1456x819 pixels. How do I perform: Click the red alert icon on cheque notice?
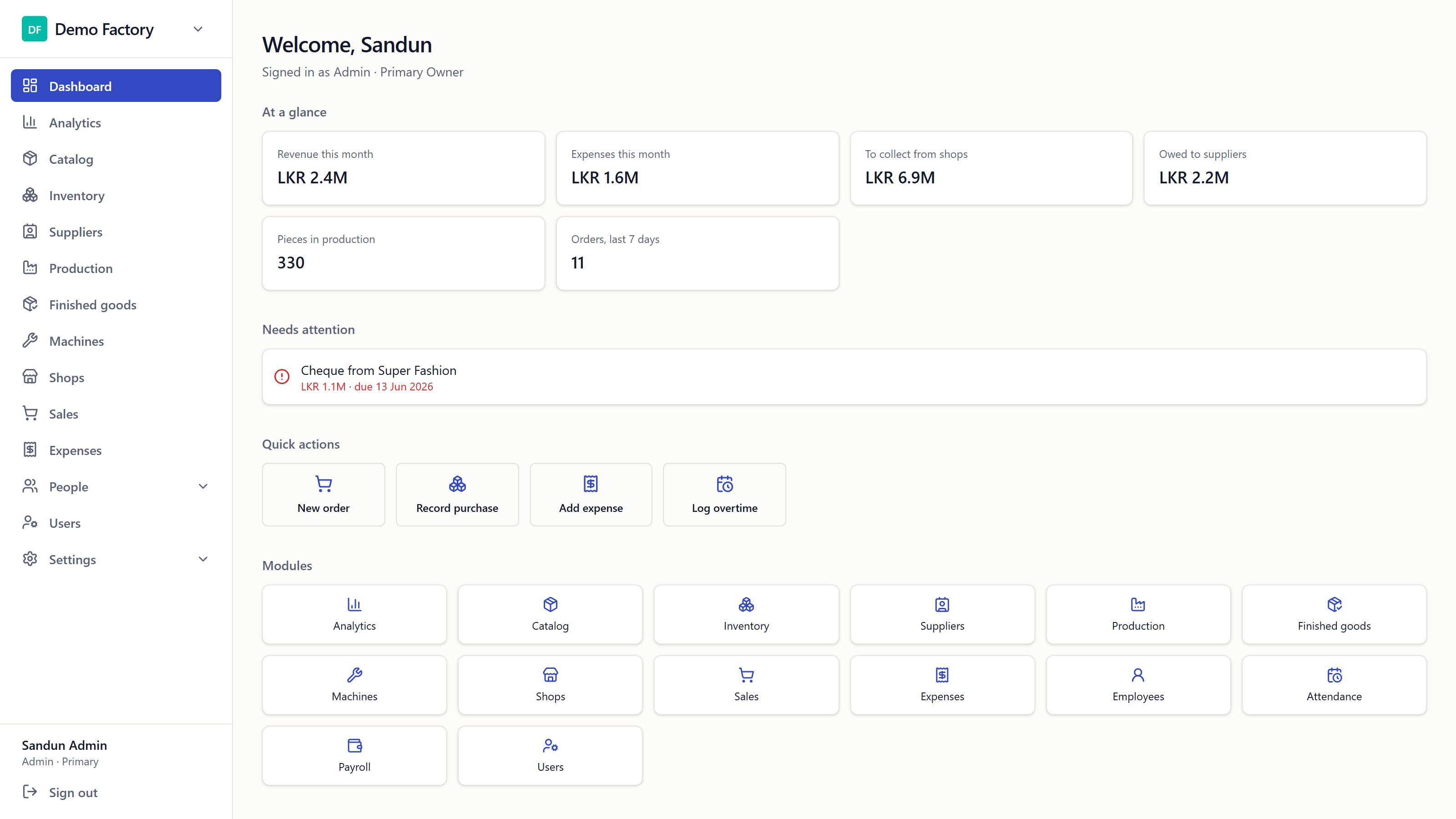282,376
